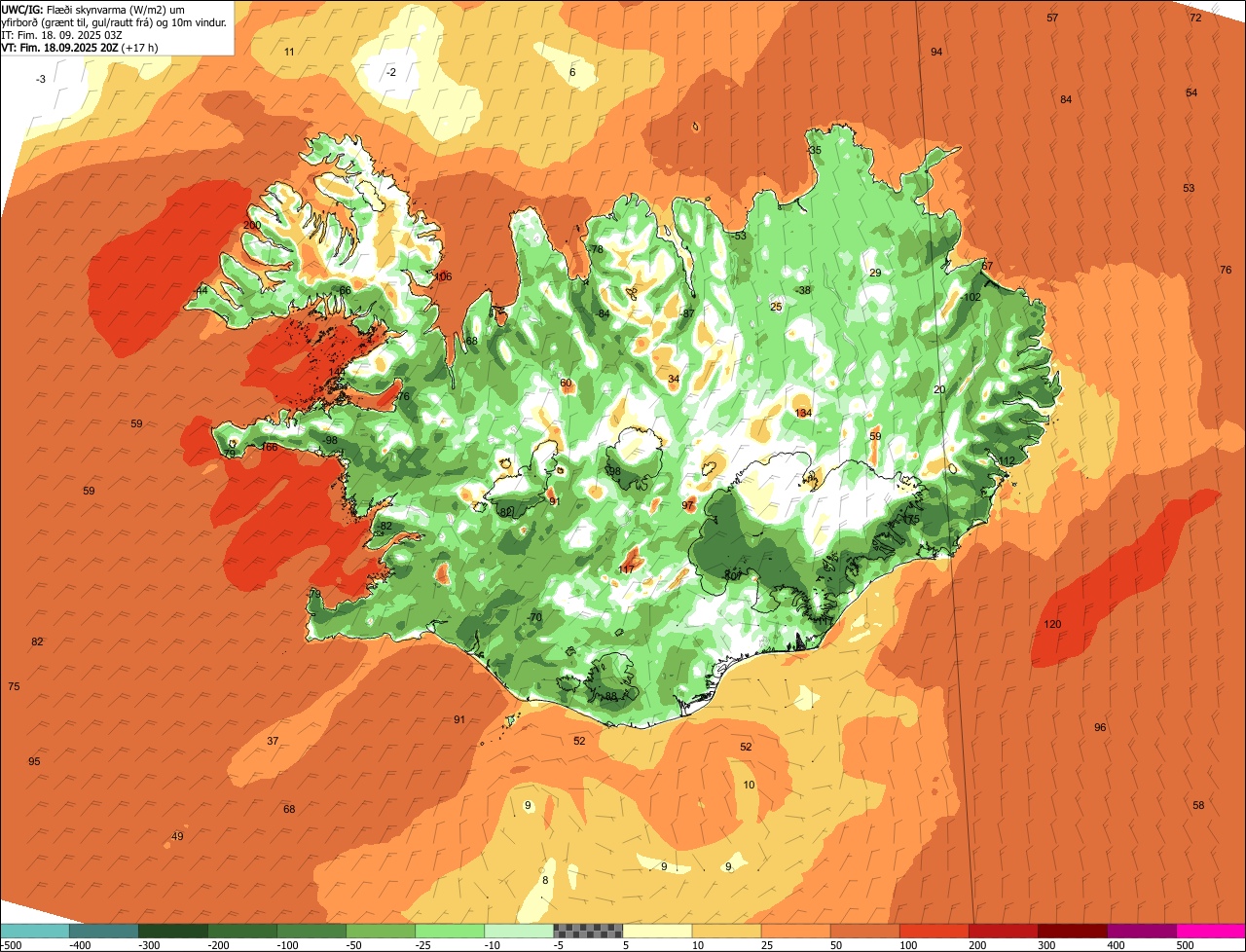The image size is (1246, 952).
Task: Click the map value 95 on the left edge
Action: [34, 761]
